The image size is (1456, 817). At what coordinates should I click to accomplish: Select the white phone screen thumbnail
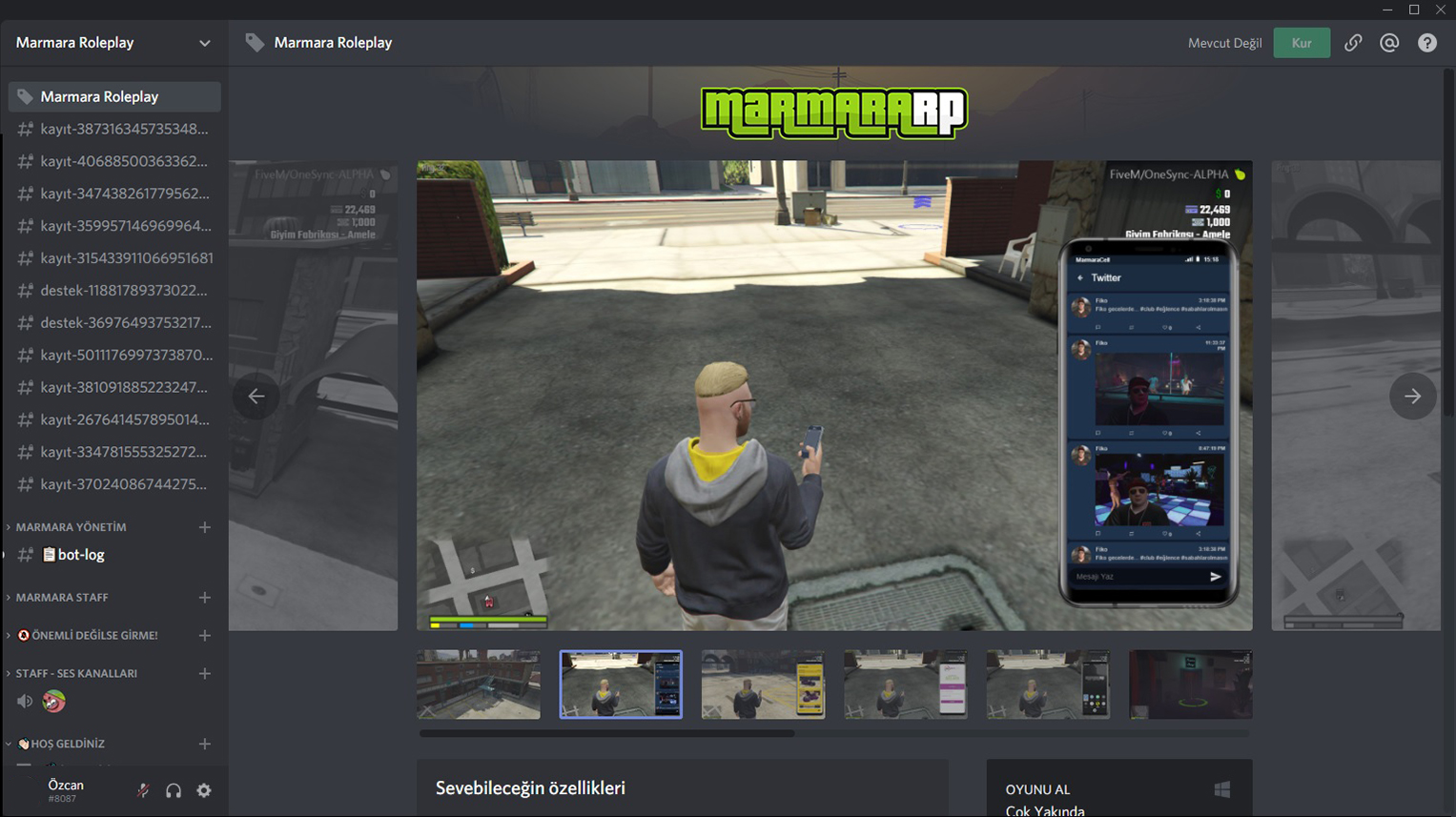click(906, 684)
